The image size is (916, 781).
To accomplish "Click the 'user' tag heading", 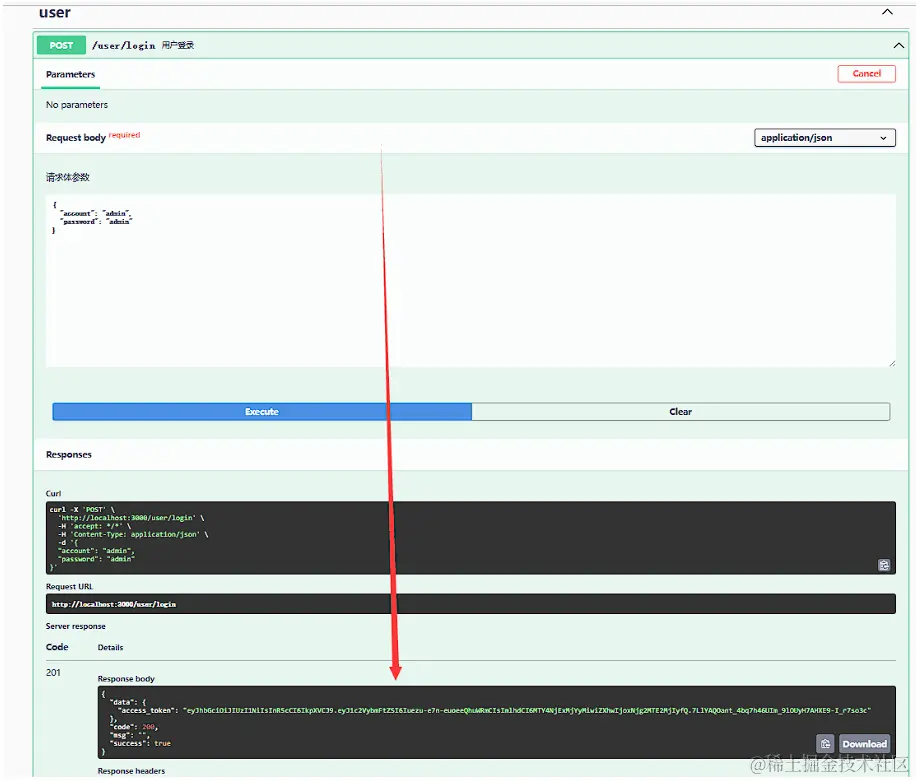I will click(x=55, y=12).
